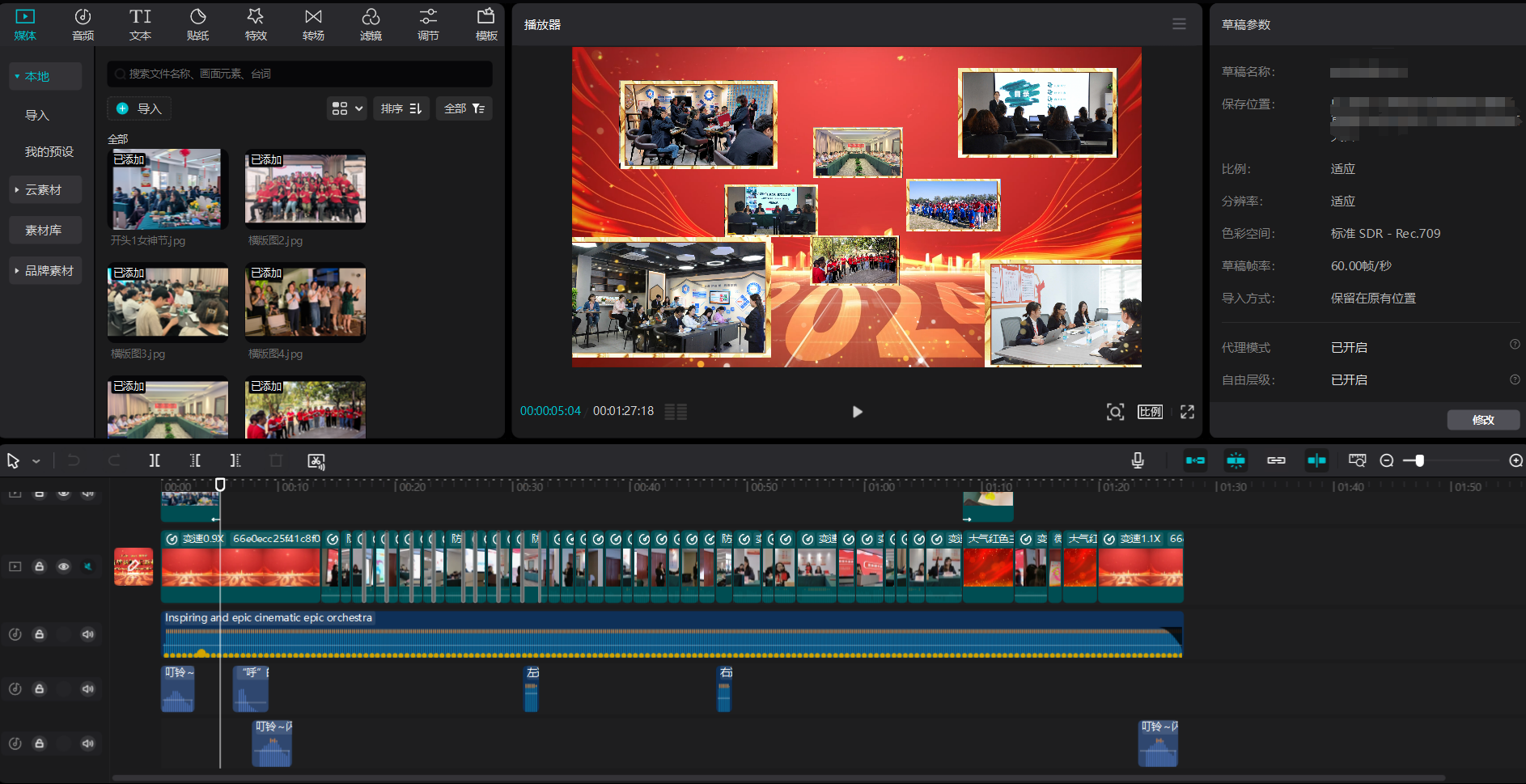Redo the last edit
The height and width of the screenshot is (784, 1526).
114,460
